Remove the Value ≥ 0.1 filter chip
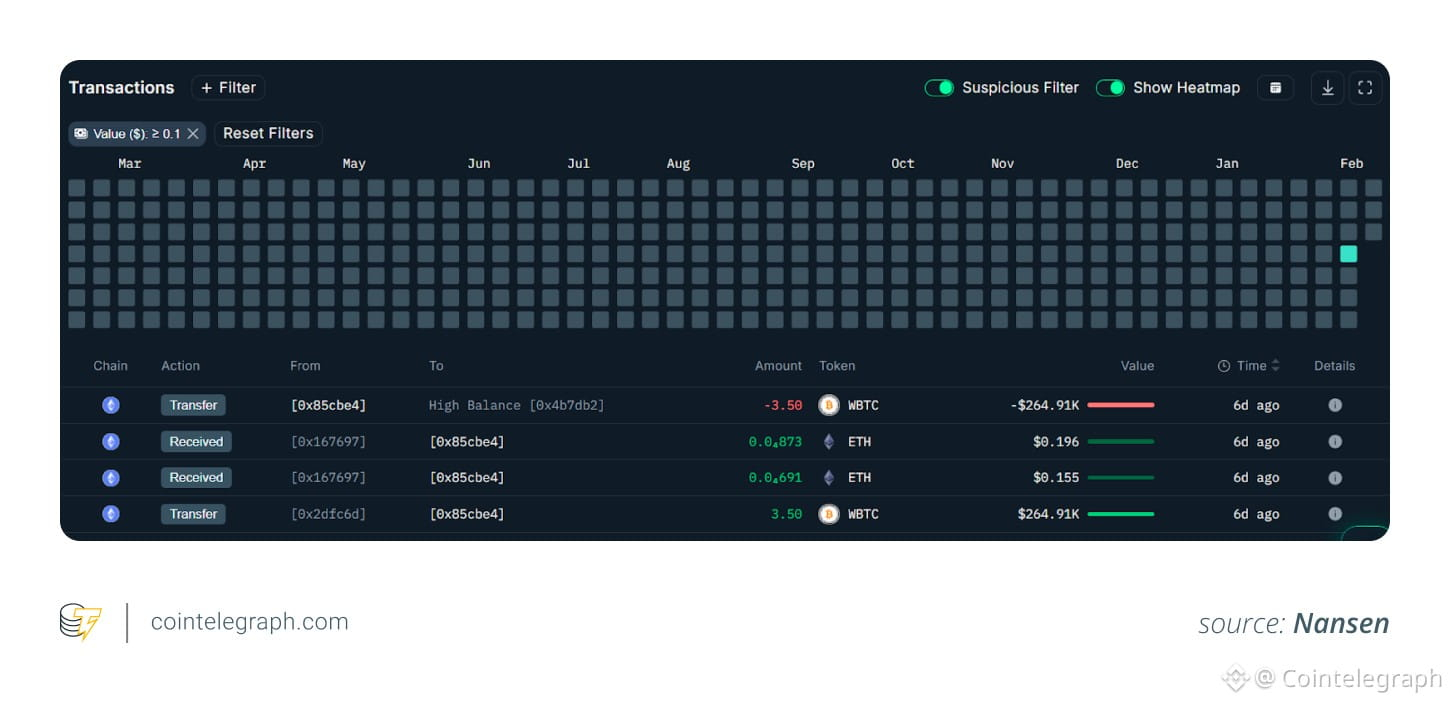The width and height of the screenshot is (1450, 703). pos(193,134)
